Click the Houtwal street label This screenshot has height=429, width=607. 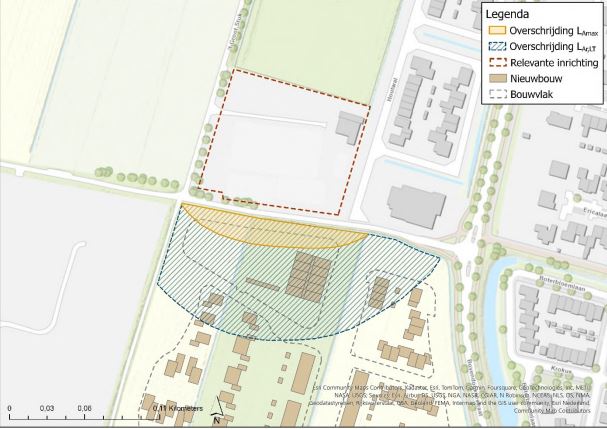(x=394, y=90)
